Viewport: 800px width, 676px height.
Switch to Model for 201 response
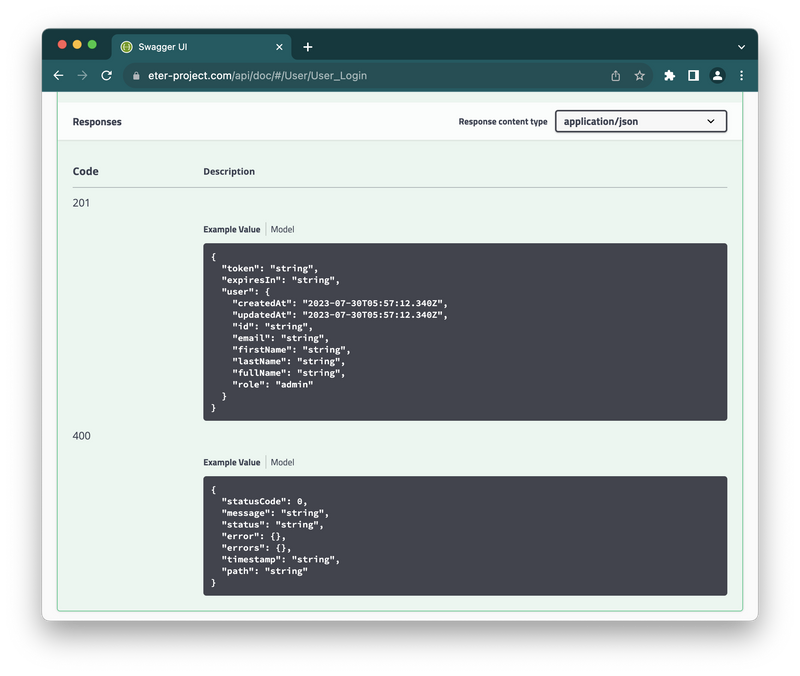(x=283, y=229)
